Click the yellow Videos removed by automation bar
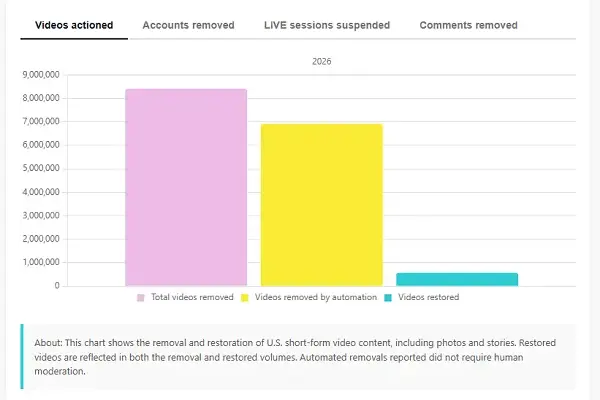Image resolution: width=600 pixels, height=400 pixels. (x=321, y=205)
